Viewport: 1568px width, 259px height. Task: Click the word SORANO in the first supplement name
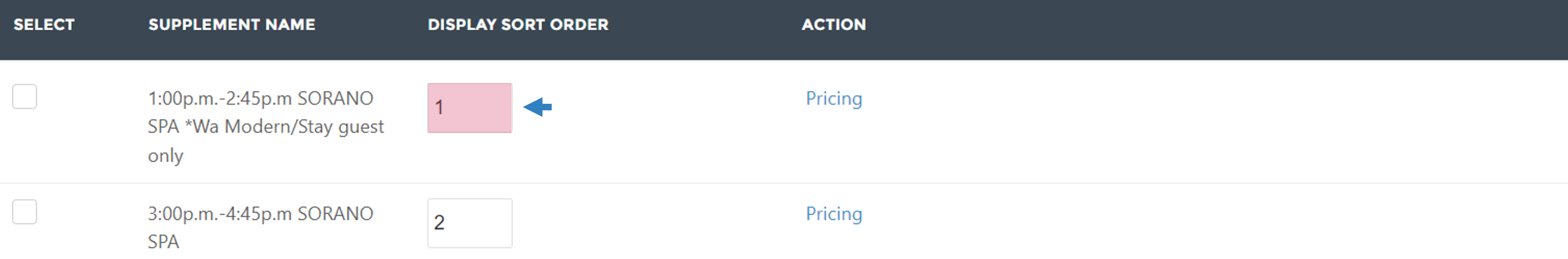335,98
